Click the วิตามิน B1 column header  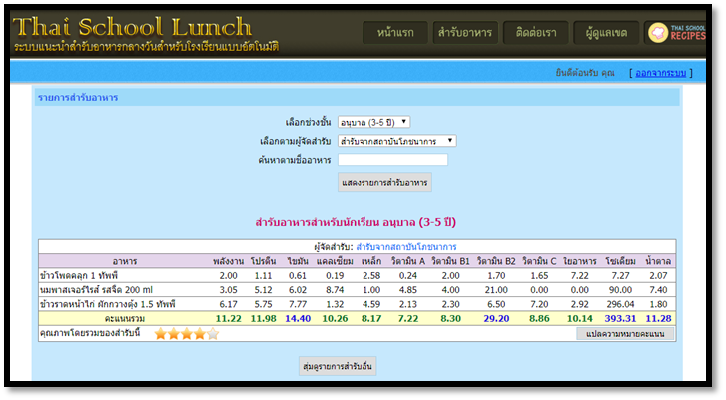pyautogui.click(x=451, y=261)
